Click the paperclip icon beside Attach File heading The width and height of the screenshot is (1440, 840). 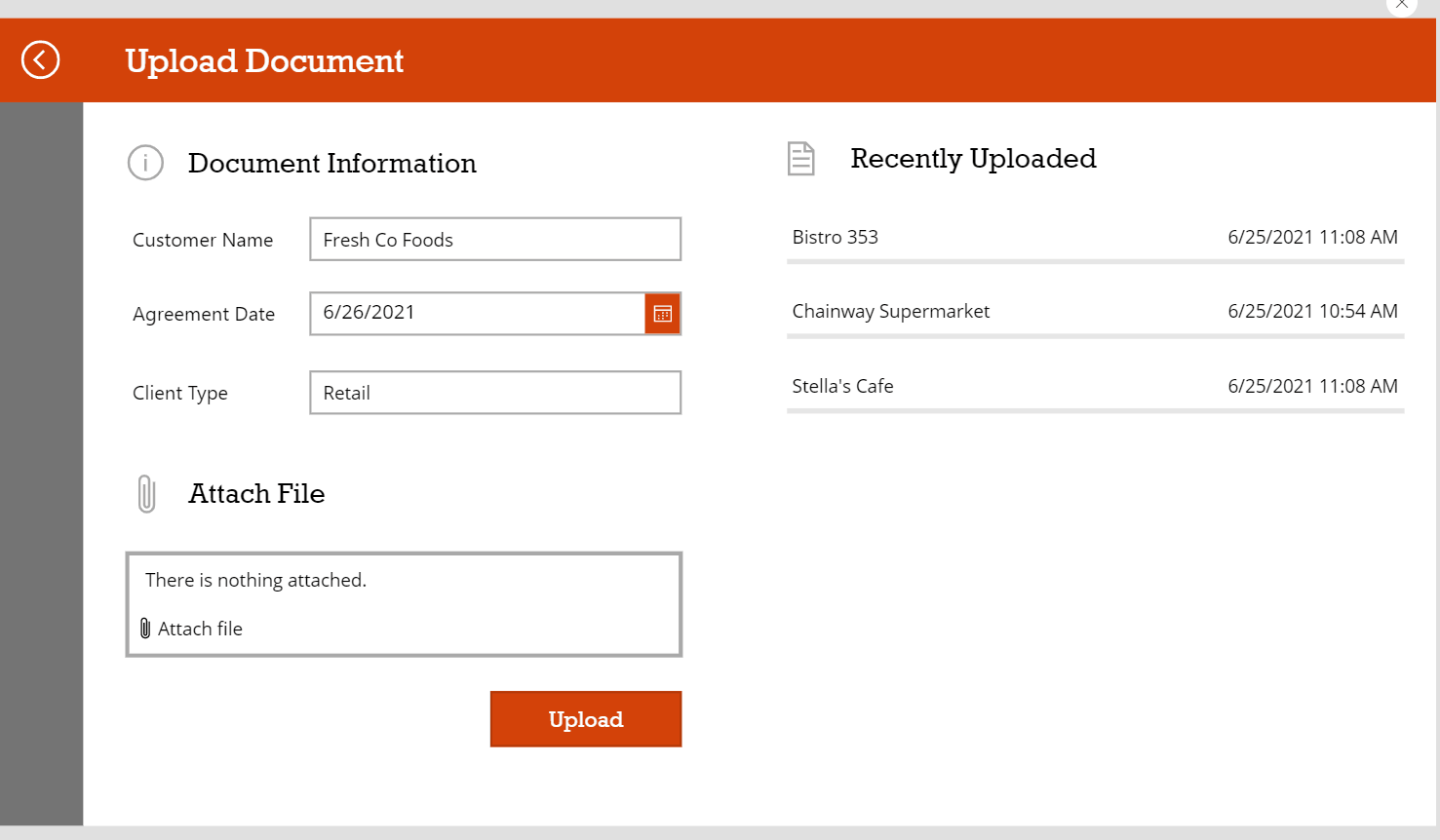146,493
